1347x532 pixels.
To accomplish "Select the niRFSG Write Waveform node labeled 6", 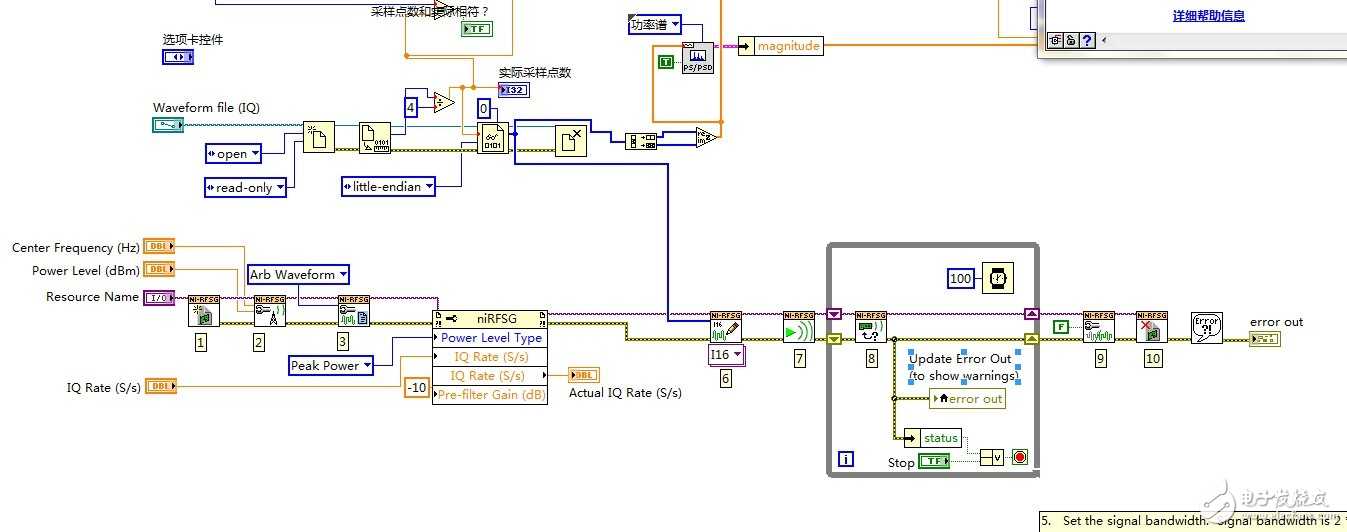I will pyautogui.click(x=726, y=327).
